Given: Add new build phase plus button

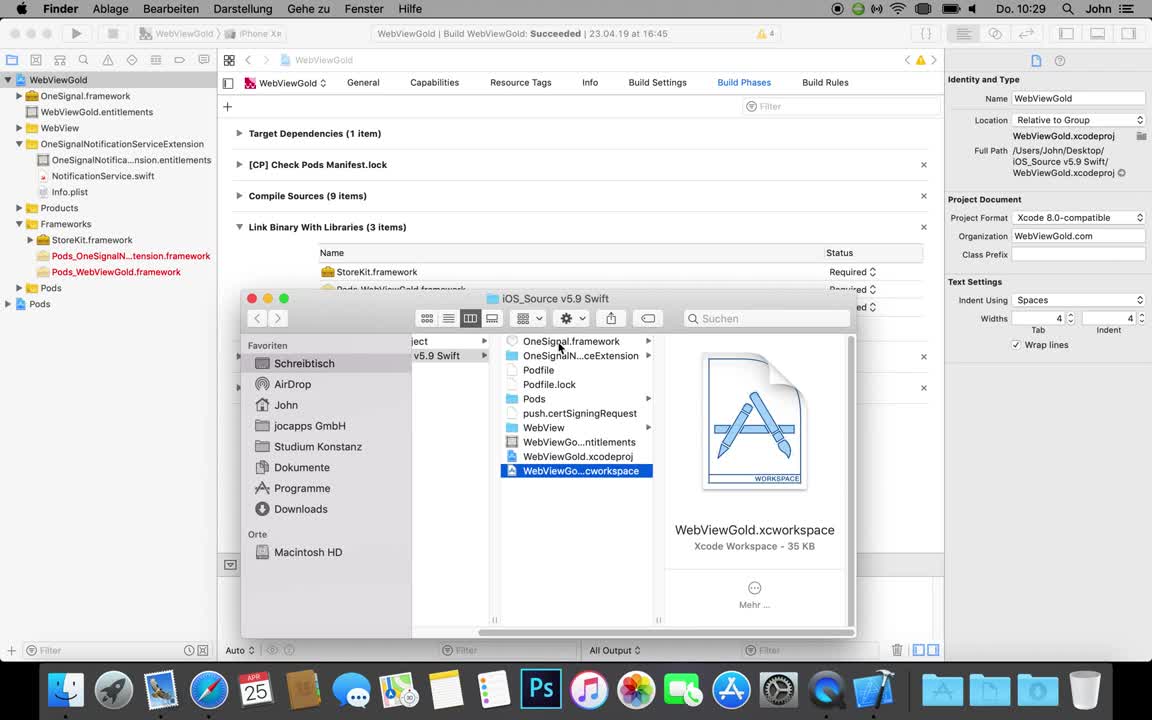Looking at the screenshot, I should [x=228, y=107].
